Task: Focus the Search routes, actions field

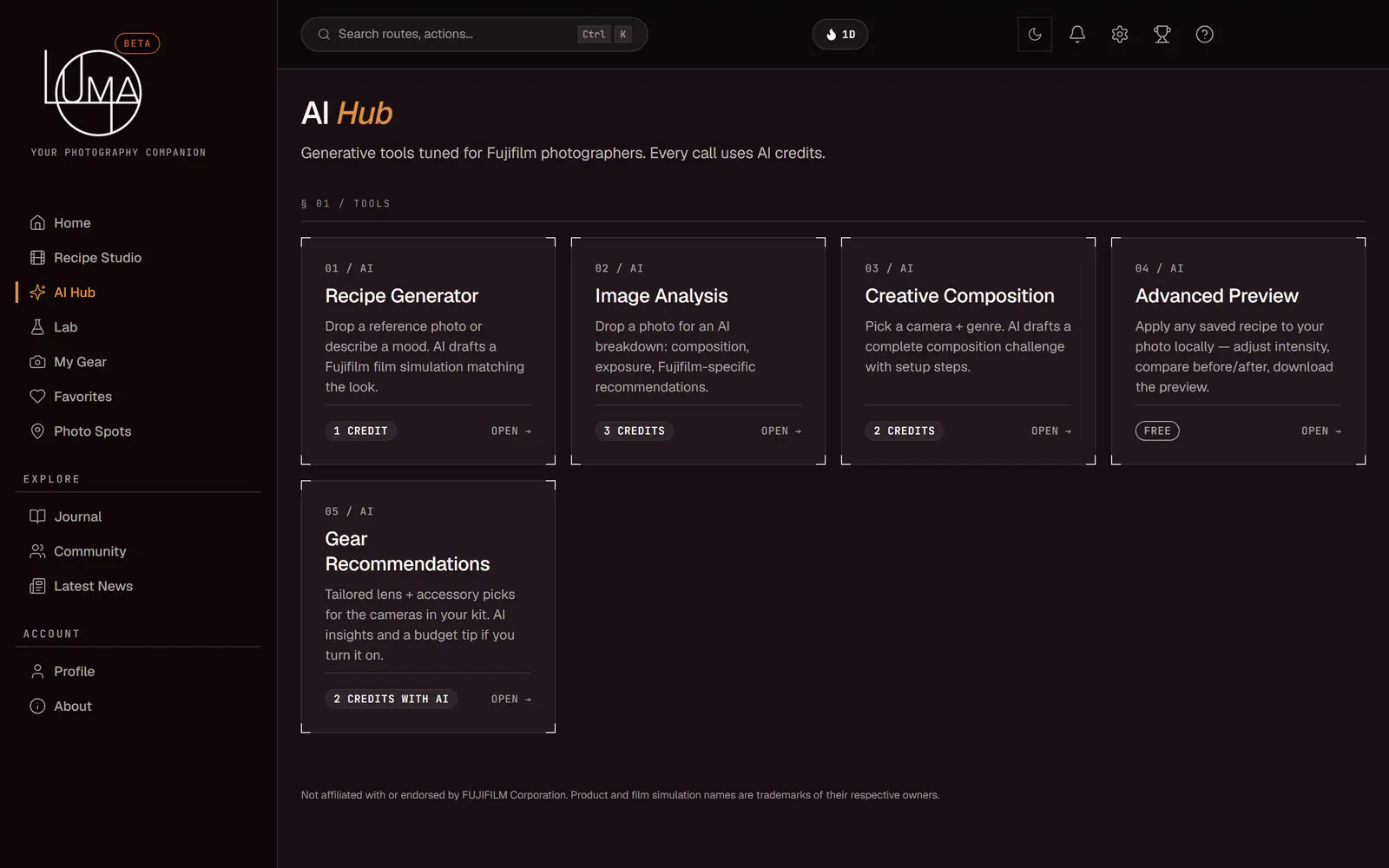Action: 474,35
